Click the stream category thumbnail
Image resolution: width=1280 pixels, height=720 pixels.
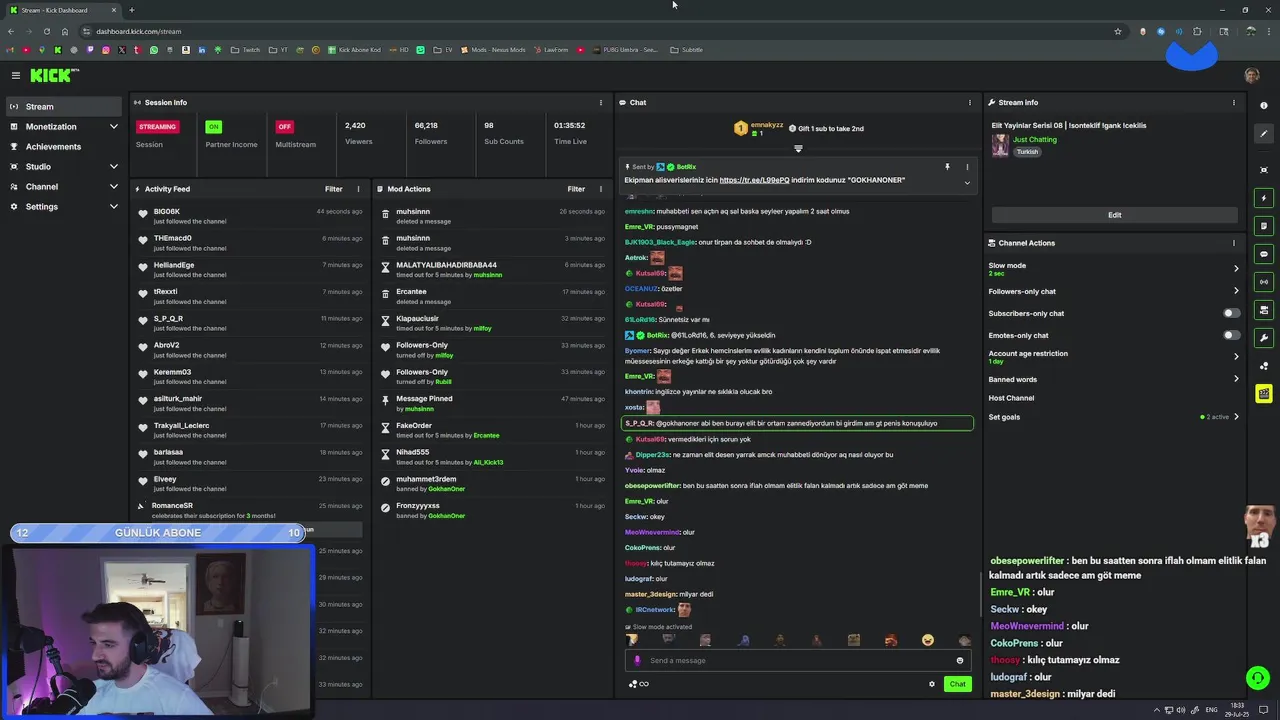[x=1000, y=146]
